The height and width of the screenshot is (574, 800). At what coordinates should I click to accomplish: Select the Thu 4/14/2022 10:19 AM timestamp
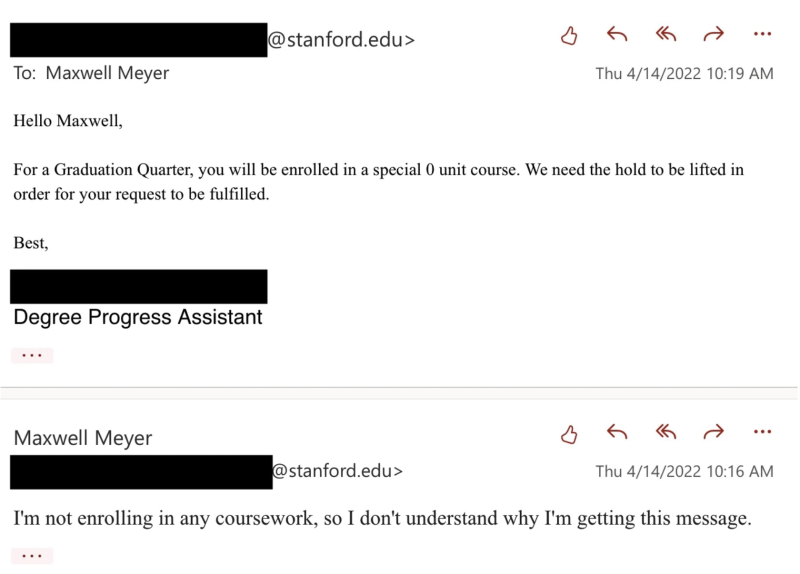(x=684, y=73)
